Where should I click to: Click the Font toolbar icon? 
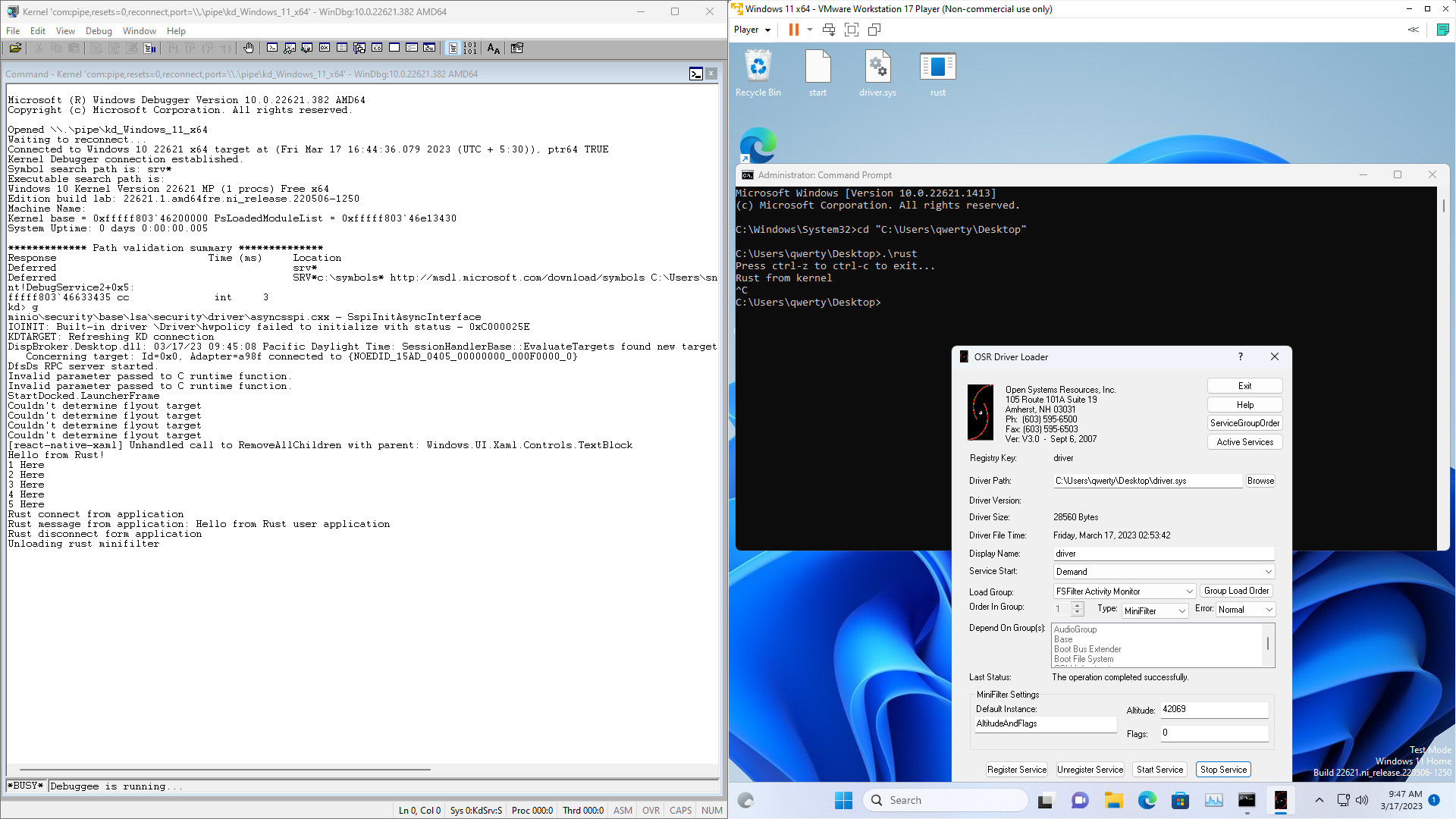494,48
